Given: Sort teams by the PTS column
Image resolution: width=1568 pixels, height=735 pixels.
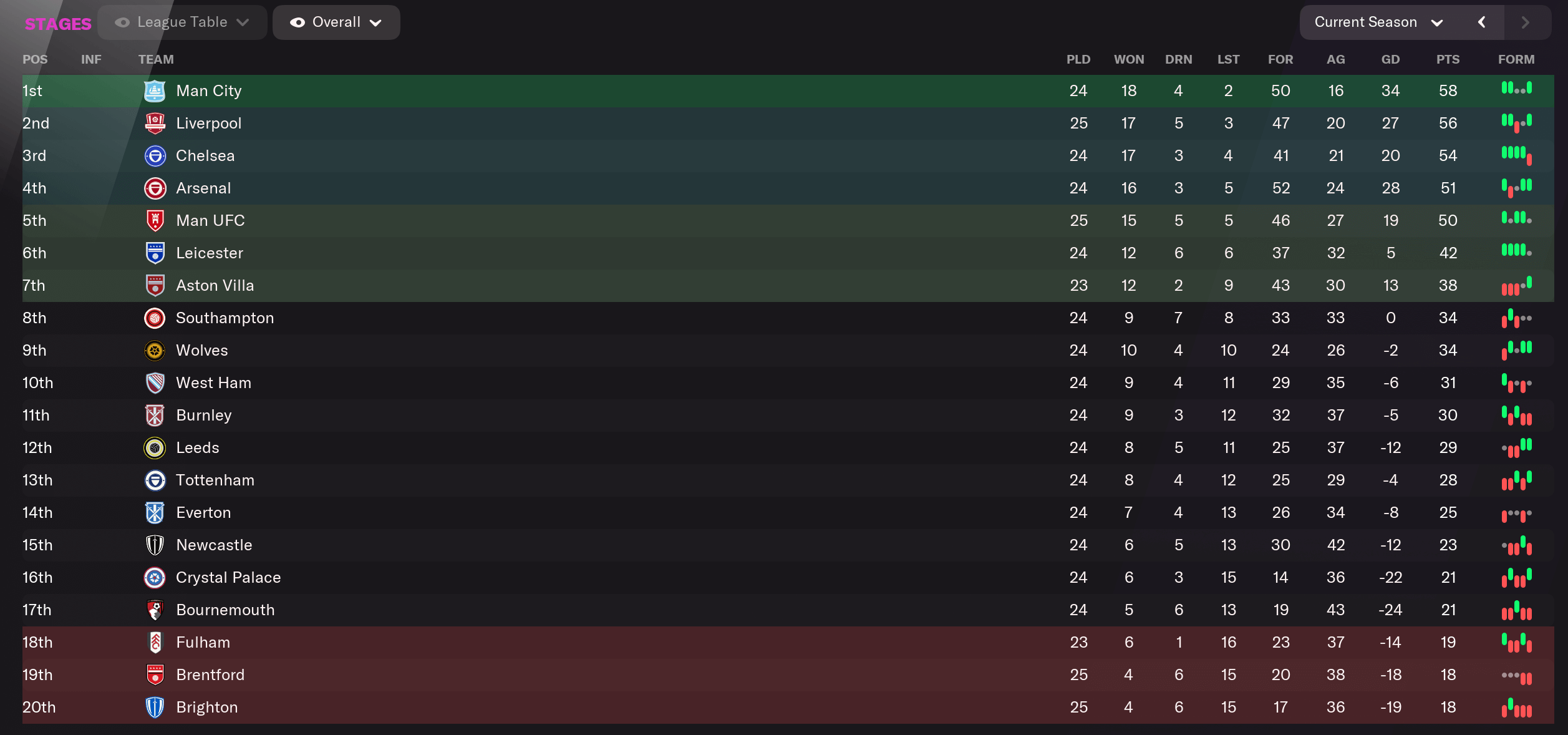Looking at the screenshot, I should [1448, 59].
